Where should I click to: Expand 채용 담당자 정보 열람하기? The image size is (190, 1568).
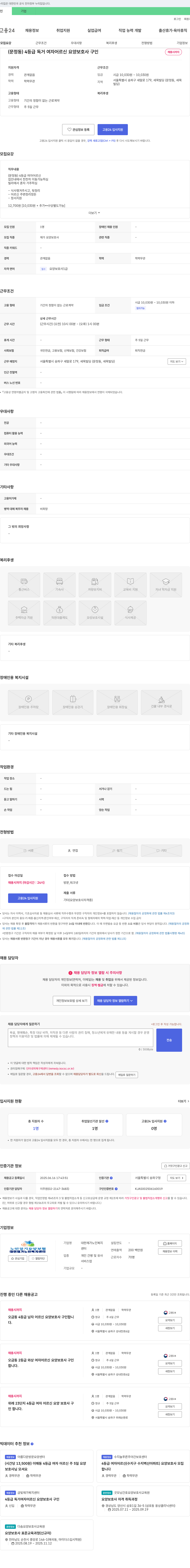coord(115,1001)
